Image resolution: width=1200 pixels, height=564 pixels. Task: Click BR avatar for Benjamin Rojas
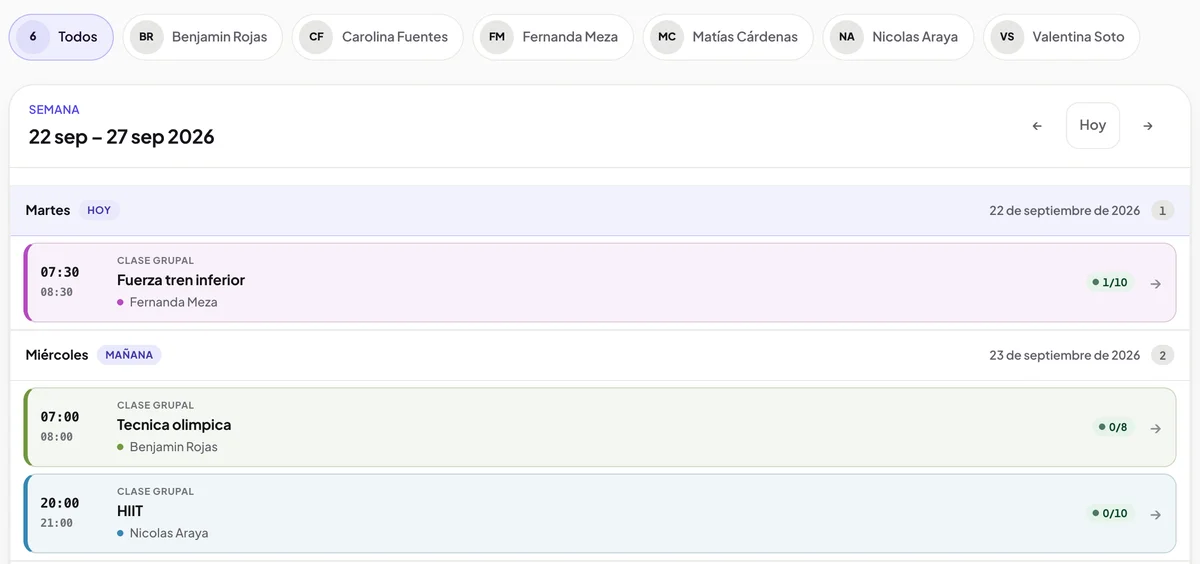[x=146, y=37]
